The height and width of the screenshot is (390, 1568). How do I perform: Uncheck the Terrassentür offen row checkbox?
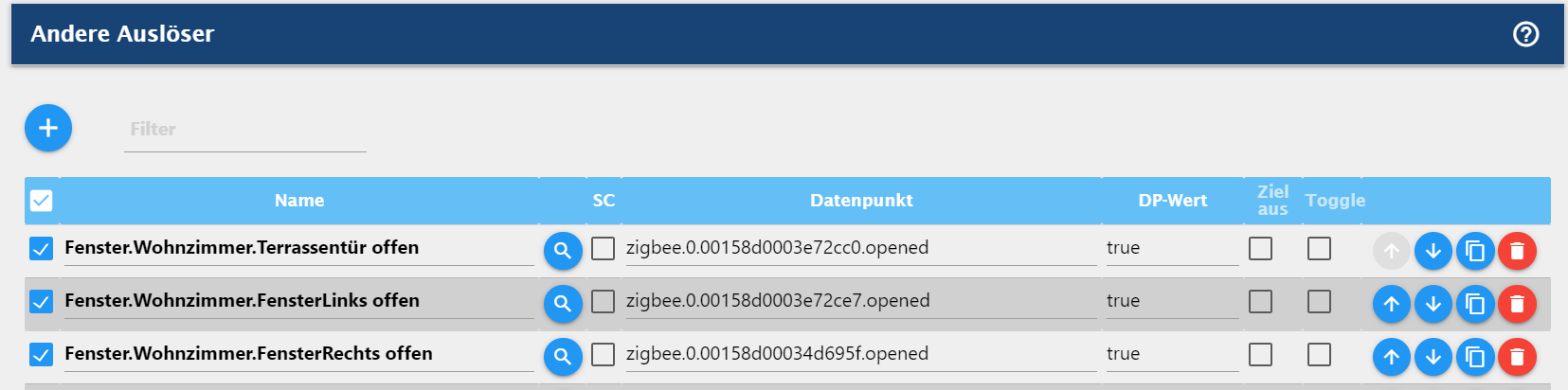pyautogui.click(x=41, y=249)
